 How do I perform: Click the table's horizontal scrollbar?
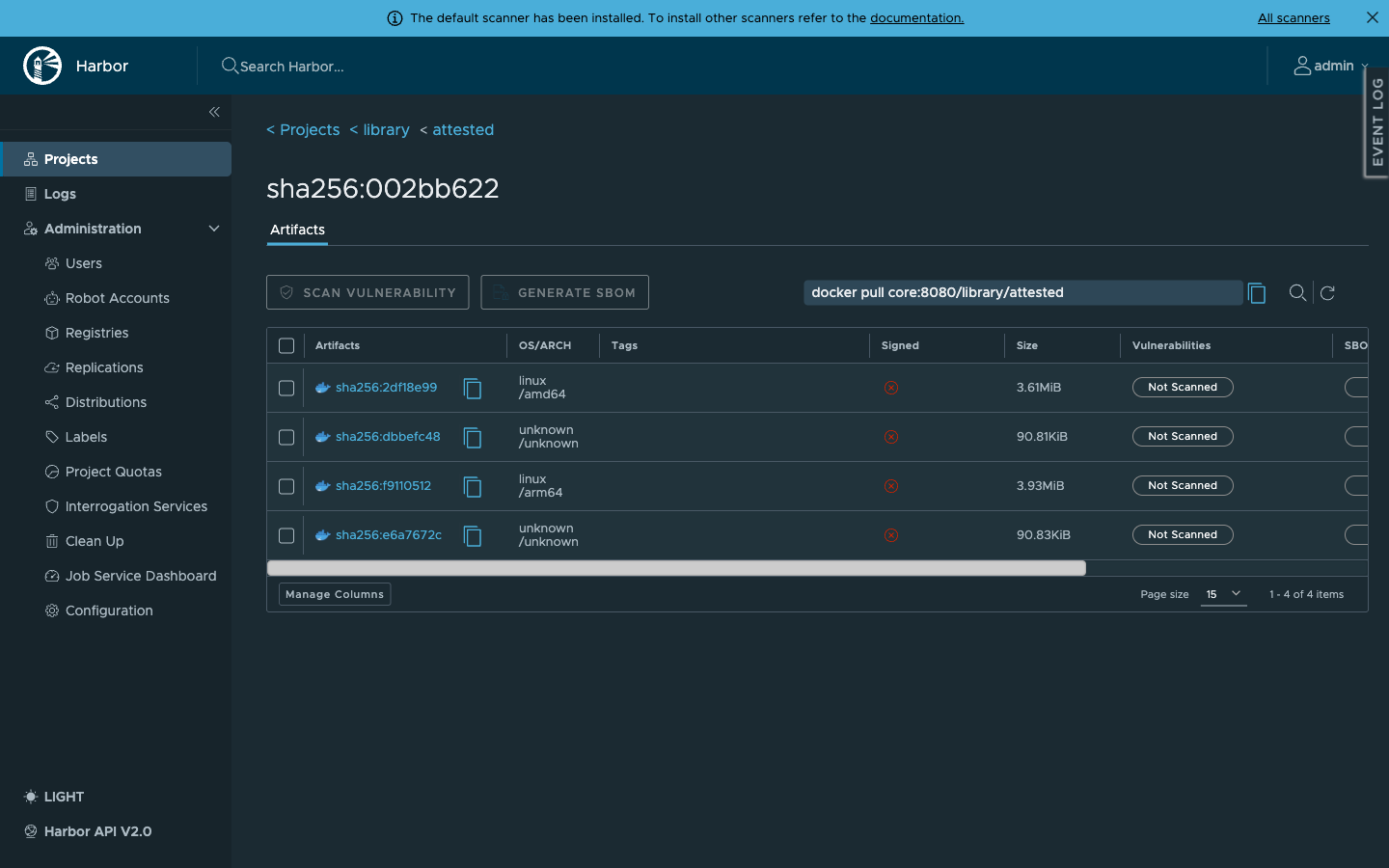[676, 568]
